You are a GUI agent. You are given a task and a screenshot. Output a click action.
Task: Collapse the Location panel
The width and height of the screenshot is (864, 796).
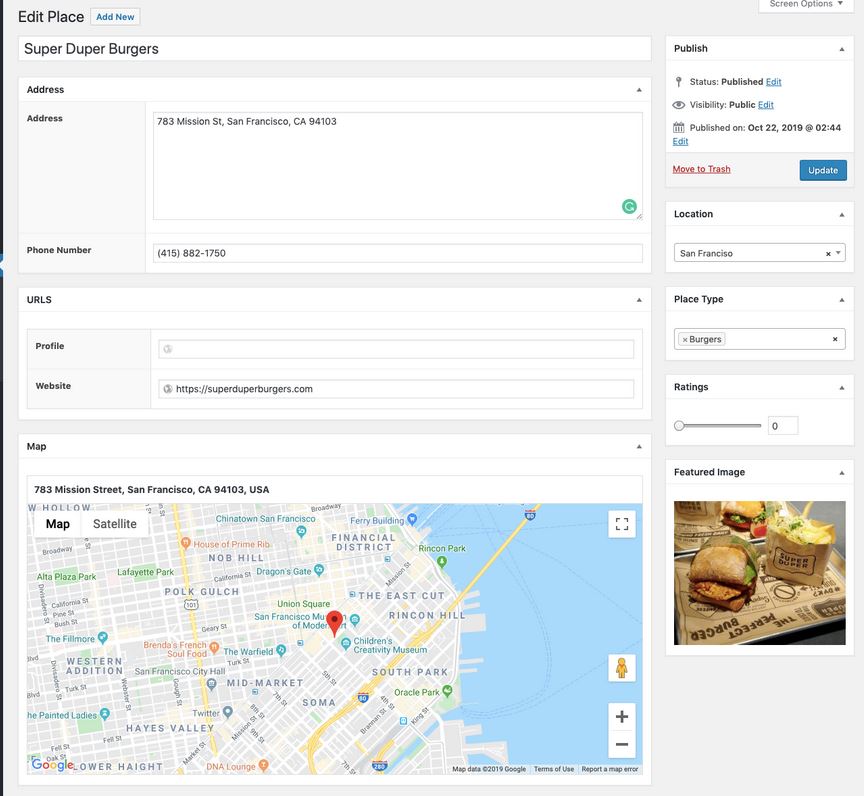tap(841, 215)
